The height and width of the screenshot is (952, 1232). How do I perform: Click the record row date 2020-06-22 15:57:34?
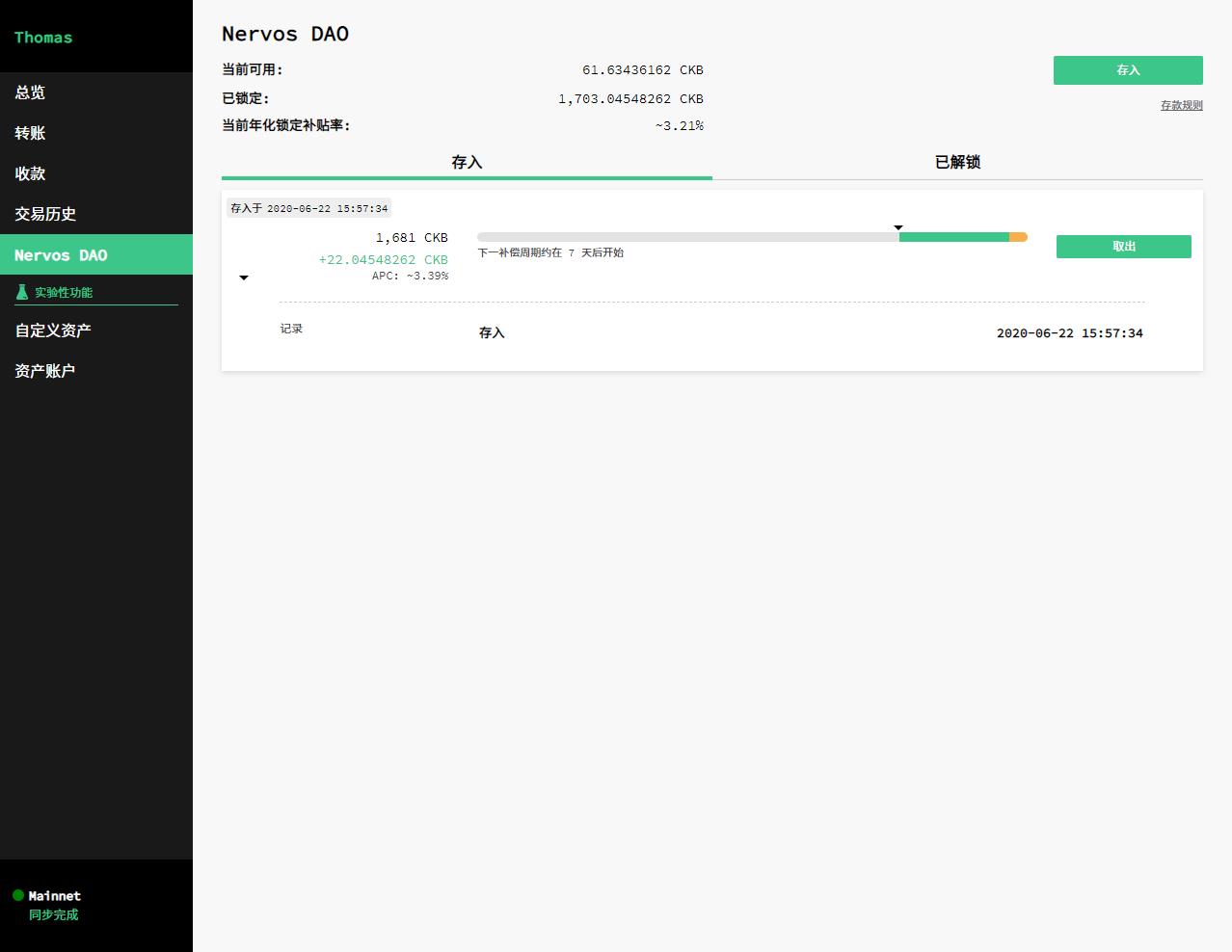click(x=1070, y=333)
